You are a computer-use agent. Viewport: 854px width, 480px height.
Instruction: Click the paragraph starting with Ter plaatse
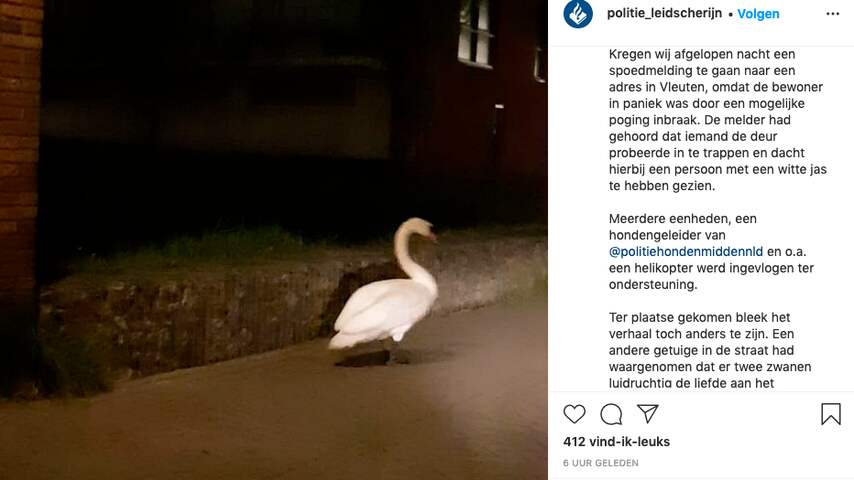pos(710,350)
